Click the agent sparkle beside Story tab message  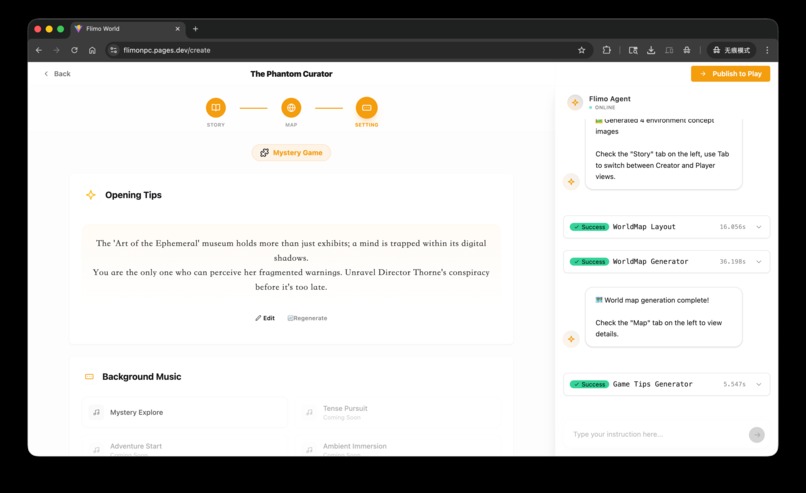click(x=571, y=181)
